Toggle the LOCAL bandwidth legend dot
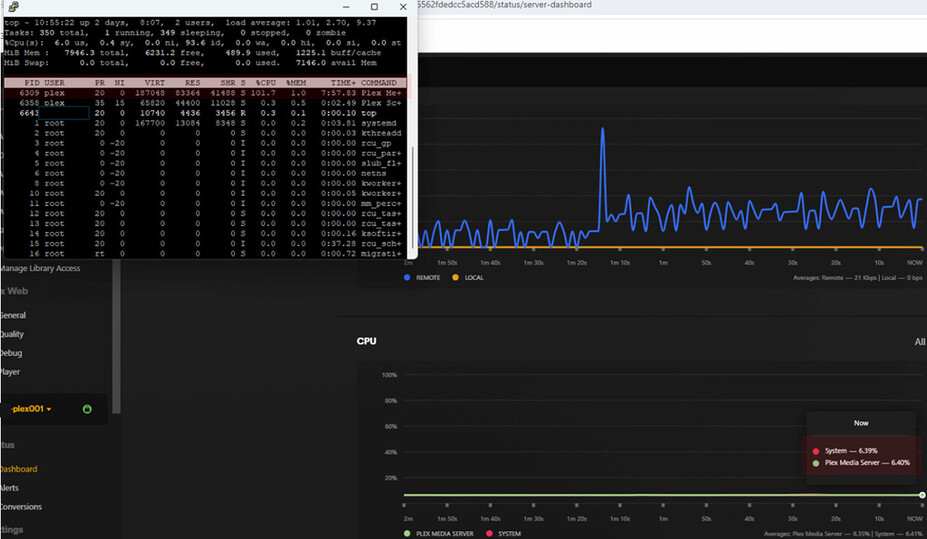 (x=455, y=277)
